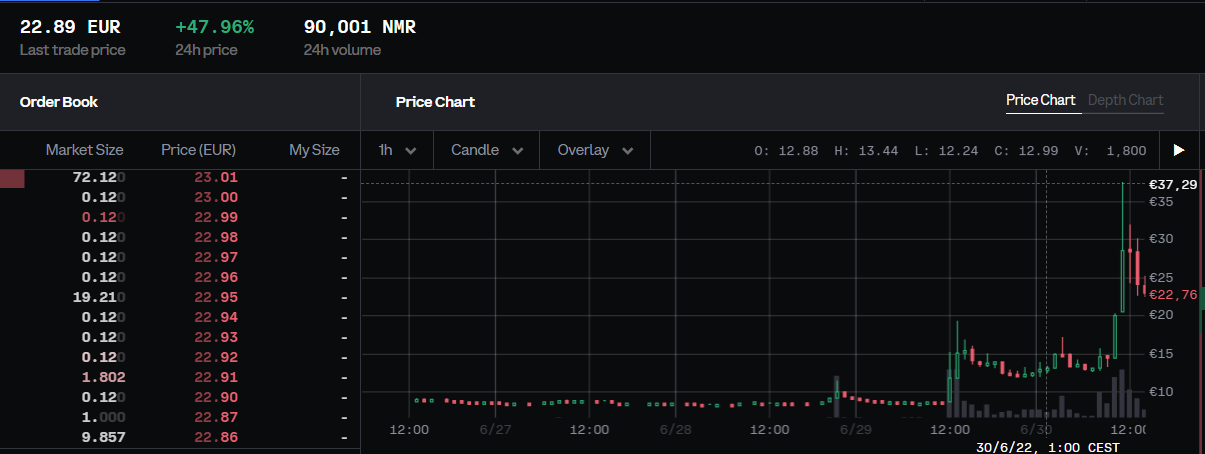
Task: Click the 22.89 EUR last trade price
Action: tap(70, 27)
